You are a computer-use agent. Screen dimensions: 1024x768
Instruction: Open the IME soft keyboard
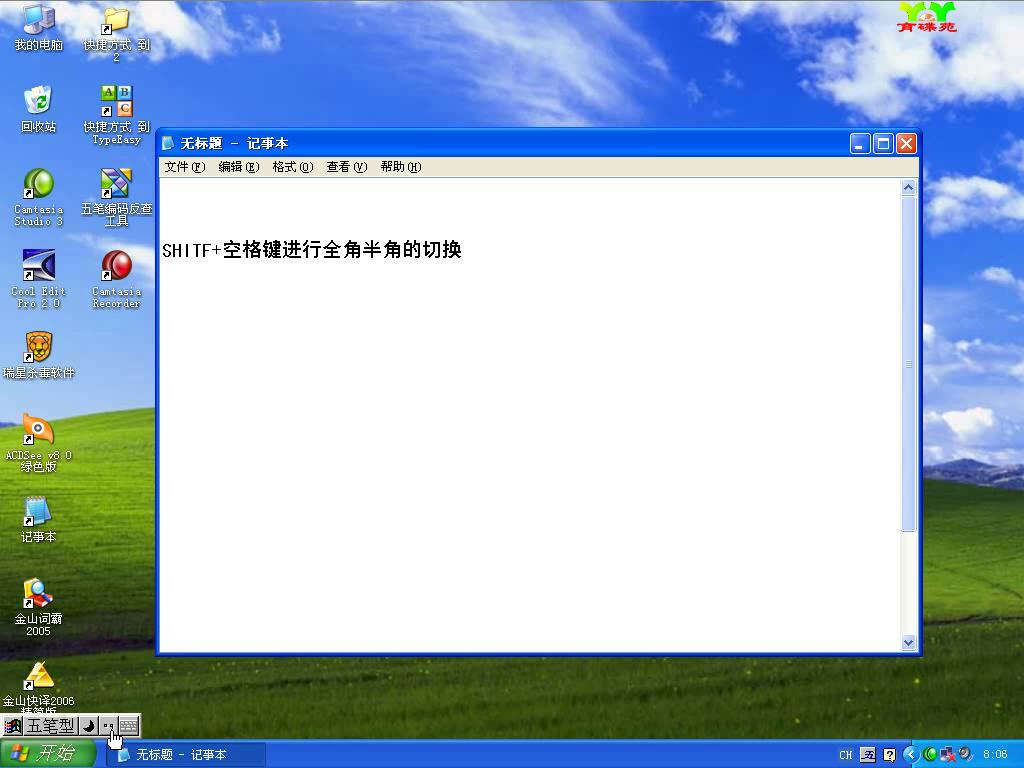pos(129,726)
